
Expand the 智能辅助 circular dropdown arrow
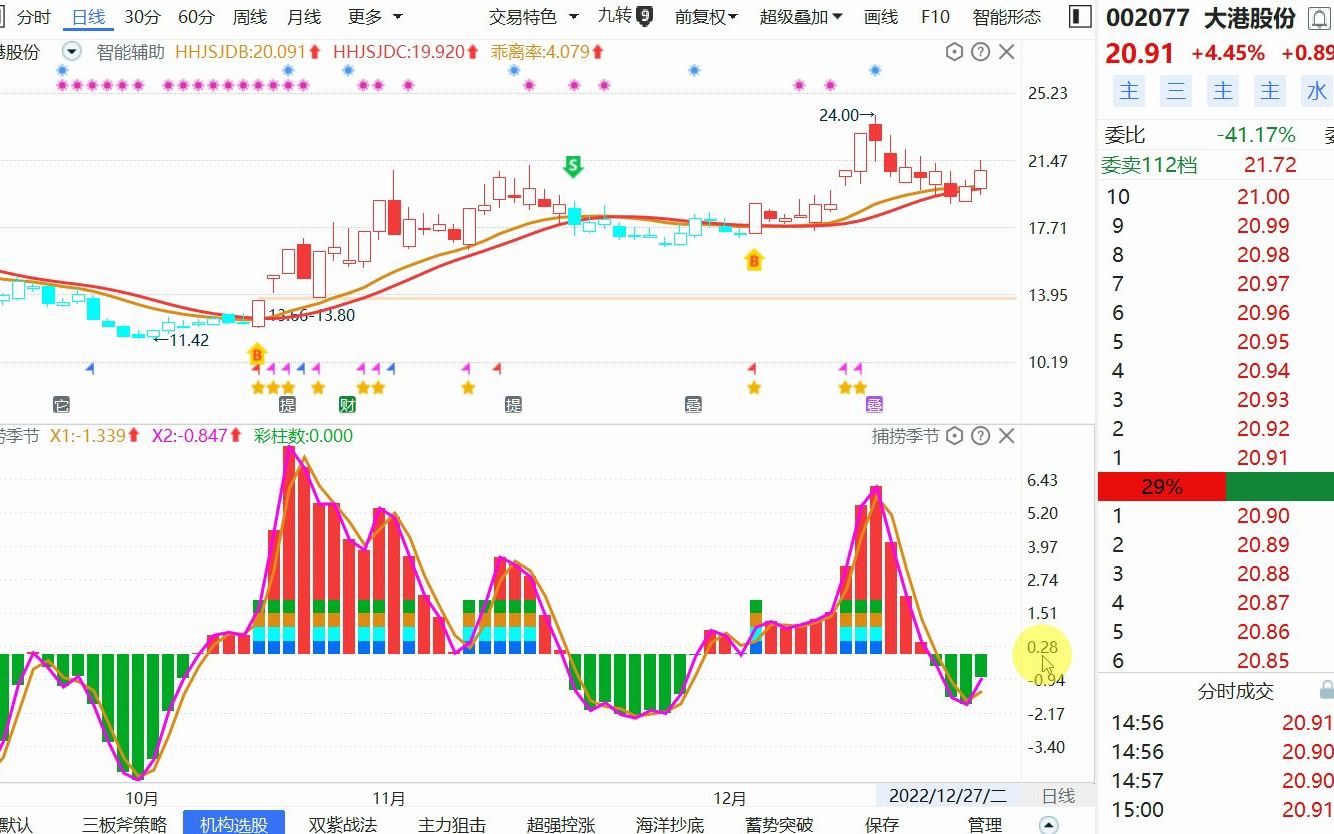coord(72,52)
